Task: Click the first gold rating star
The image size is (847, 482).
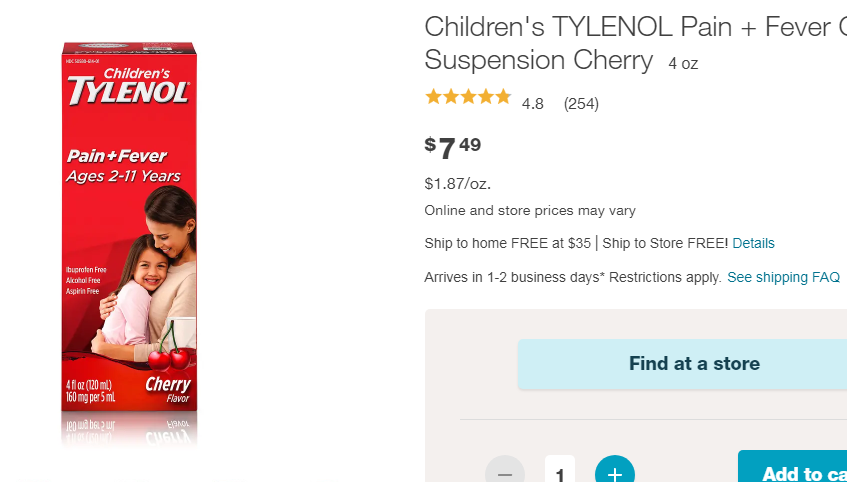Action: pos(433,97)
